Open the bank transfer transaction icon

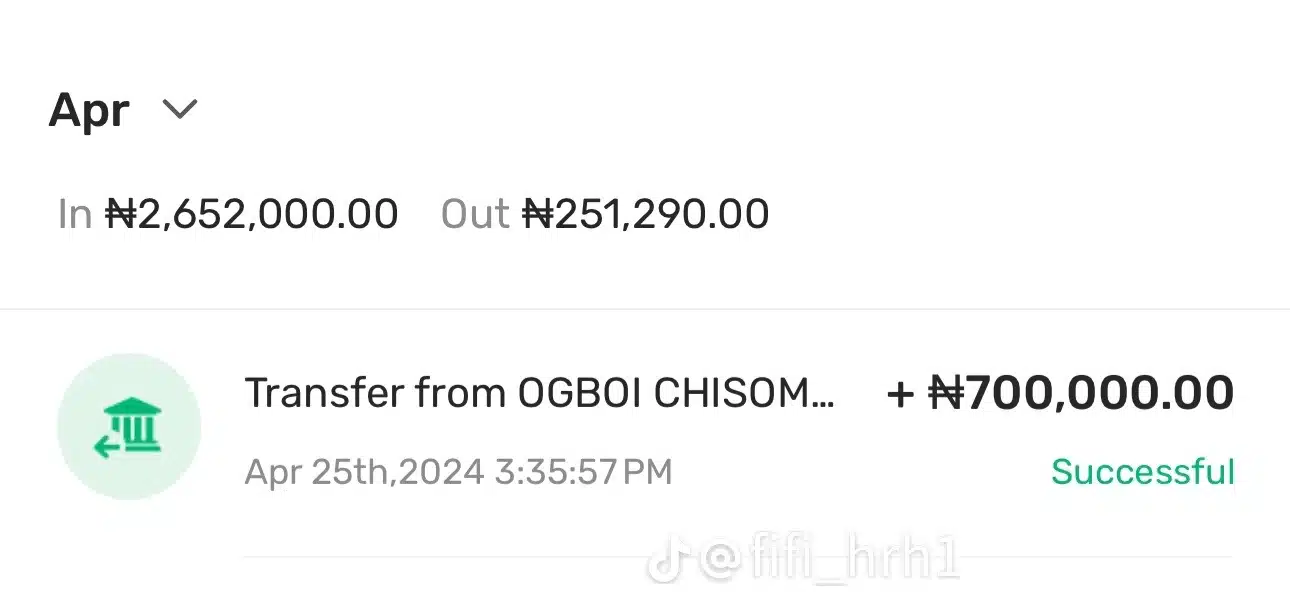(x=129, y=426)
